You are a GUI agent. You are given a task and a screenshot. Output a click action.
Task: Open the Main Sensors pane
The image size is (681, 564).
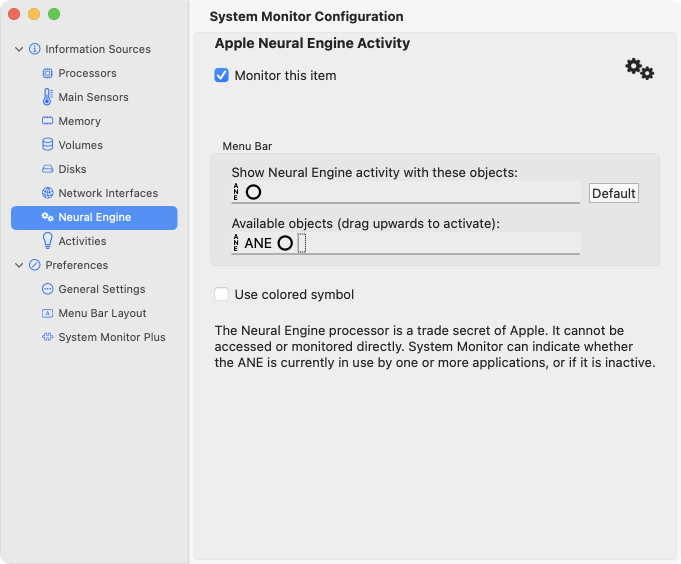click(x=94, y=97)
